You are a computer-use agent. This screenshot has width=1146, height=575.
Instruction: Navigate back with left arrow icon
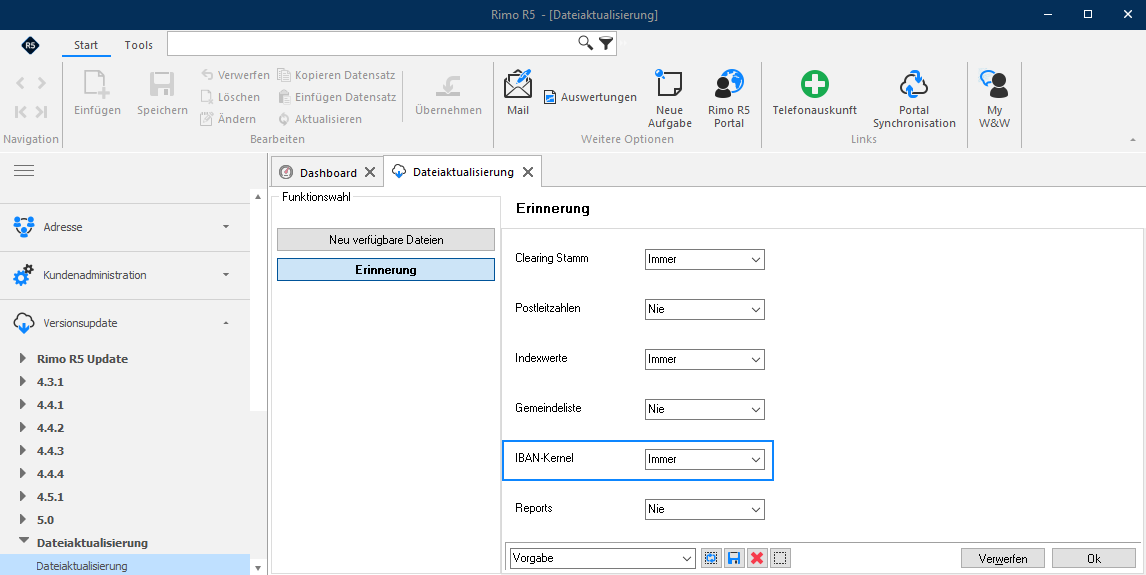pos(20,83)
